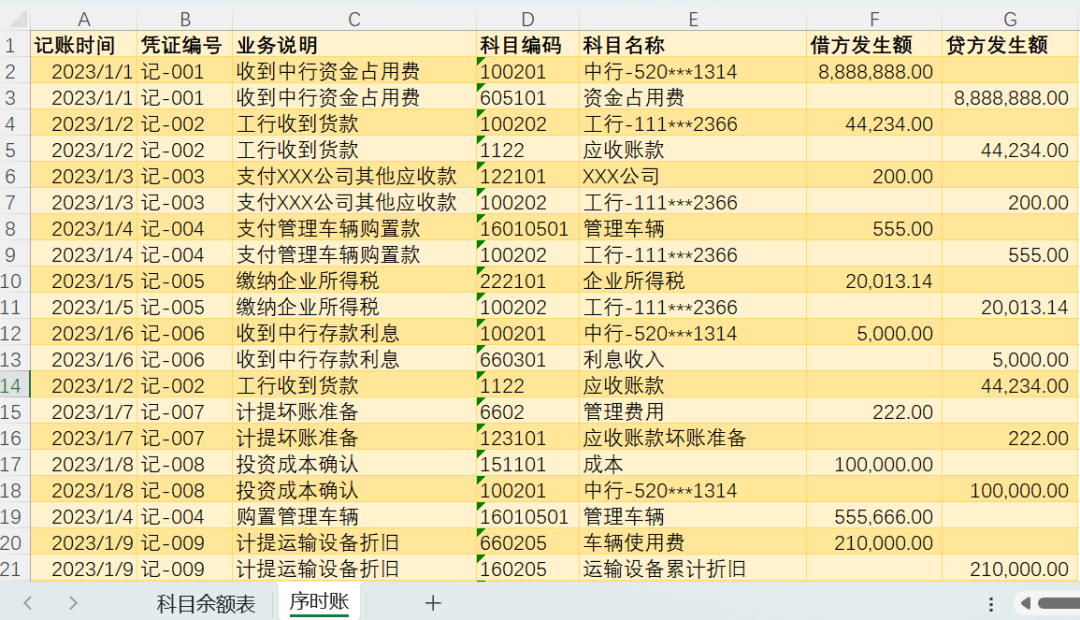Add a new worksheet with the plus icon
Image resolution: width=1080 pixels, height=620 pixels.
(430, 603)
